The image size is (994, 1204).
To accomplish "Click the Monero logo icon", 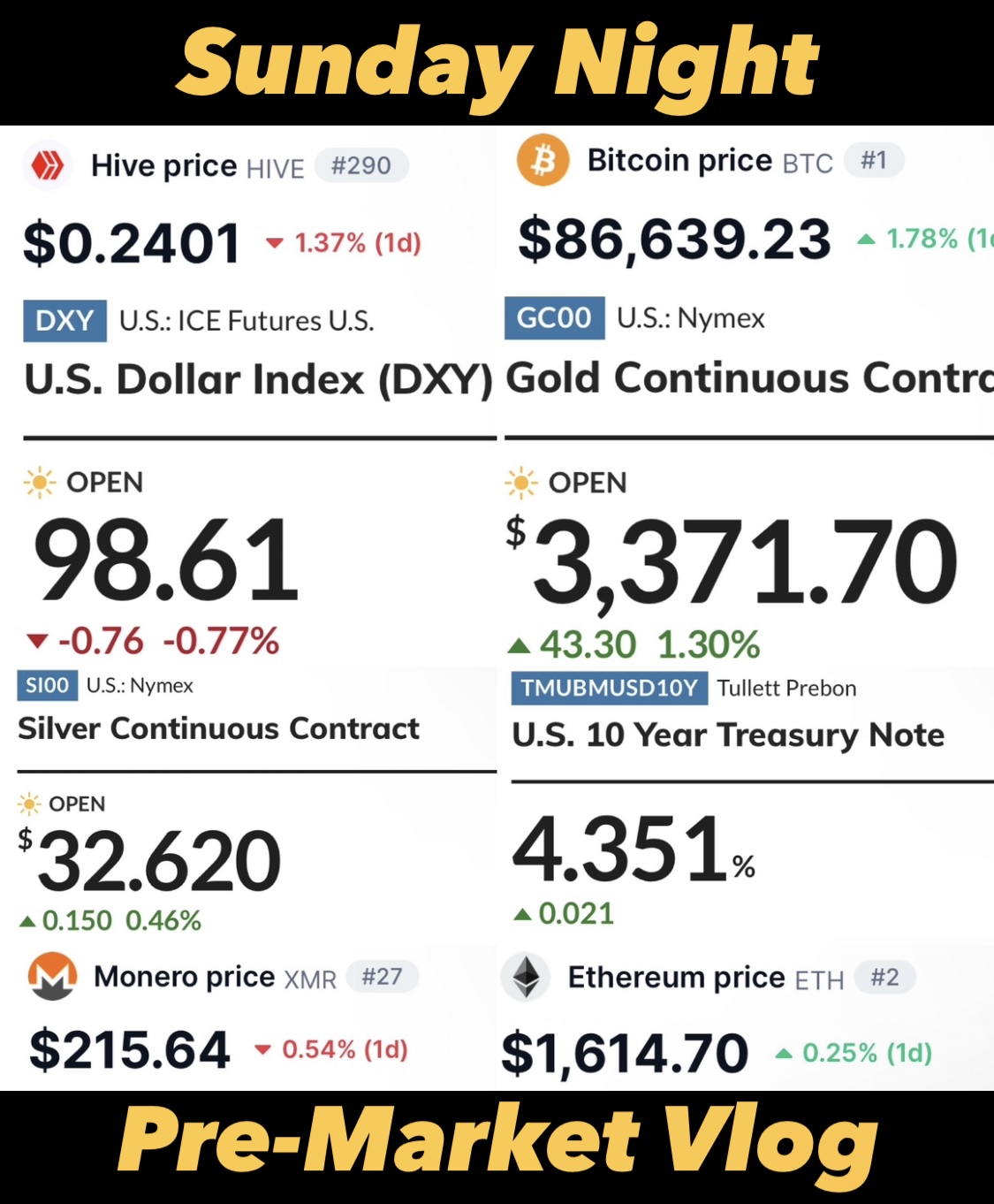I will pos(52,976).
